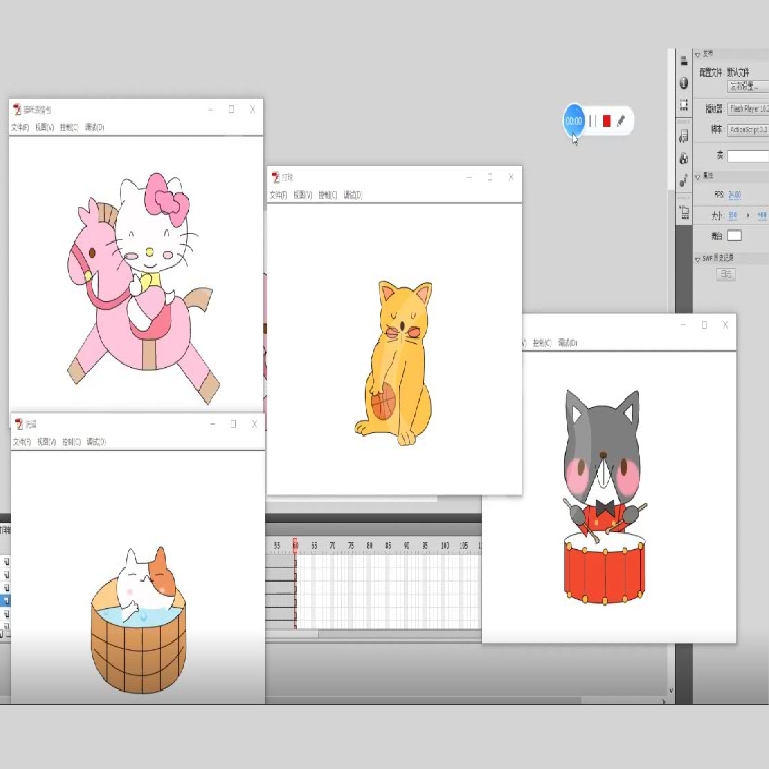The height and width of the screenshot is (769, 769).
Task: Click Flash icon in bathing cat window title
Action: tap(19, 424)
